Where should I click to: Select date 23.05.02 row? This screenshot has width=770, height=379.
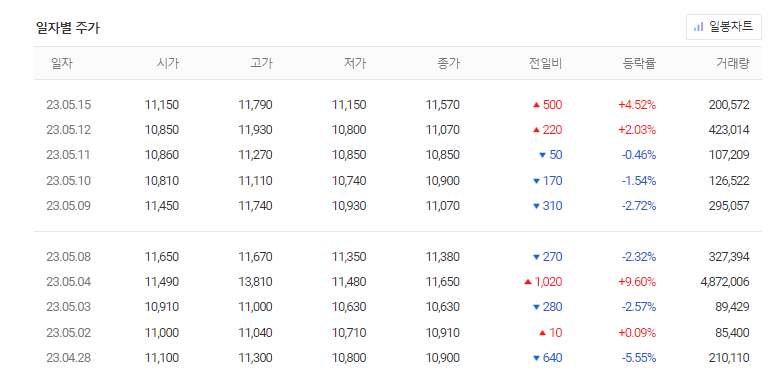[x=398, y=333]
